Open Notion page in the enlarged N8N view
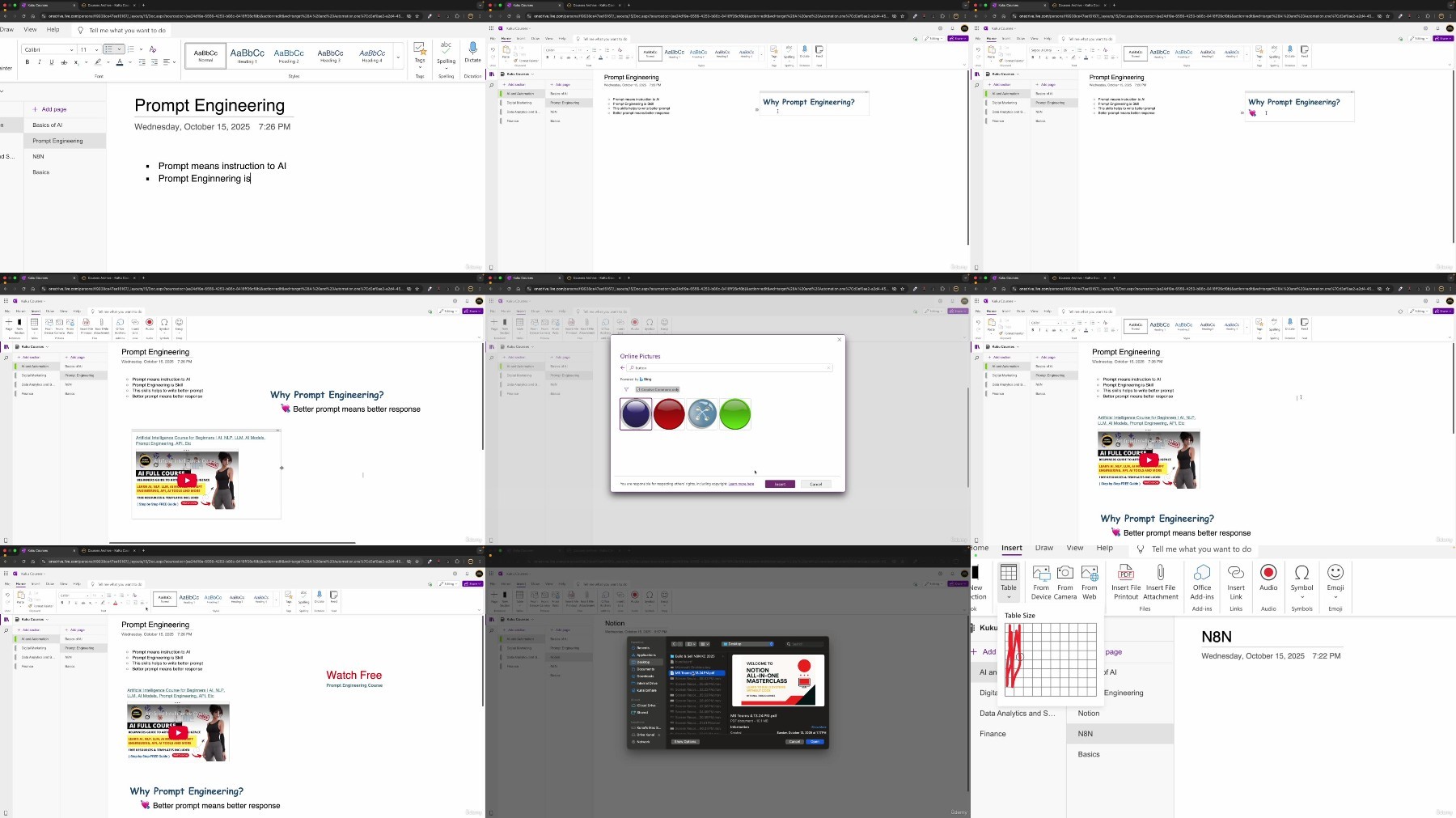 pyautogui.click(x=1089, y=713)
